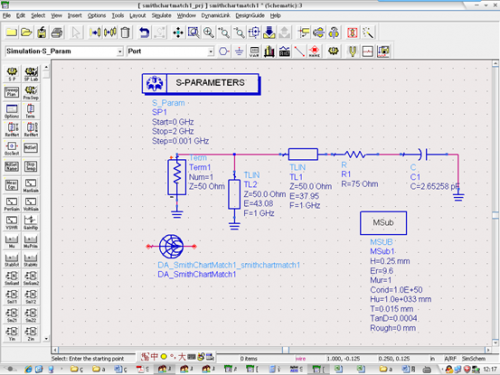Click the End Command pointer arrow icon
Viewport: 500px width, 375px height.
tap(76, 32)
